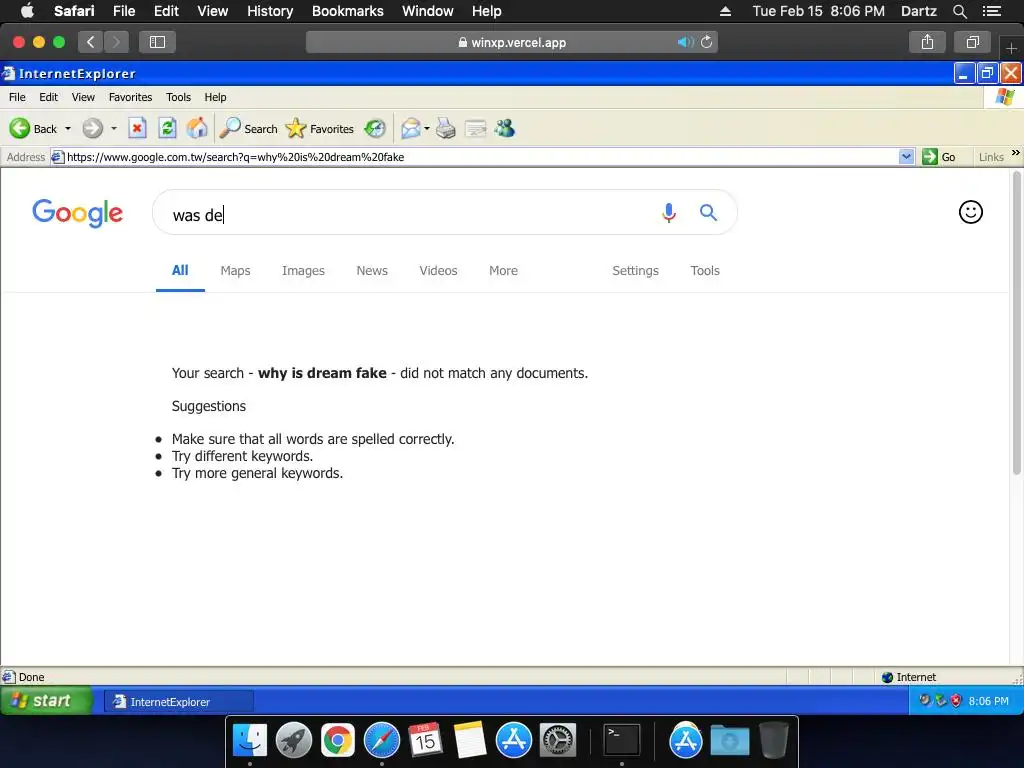The width and height of the screenshot is (1024, 768).
Task: Open Terminal from the Dock
Action: tap(621, 740)
